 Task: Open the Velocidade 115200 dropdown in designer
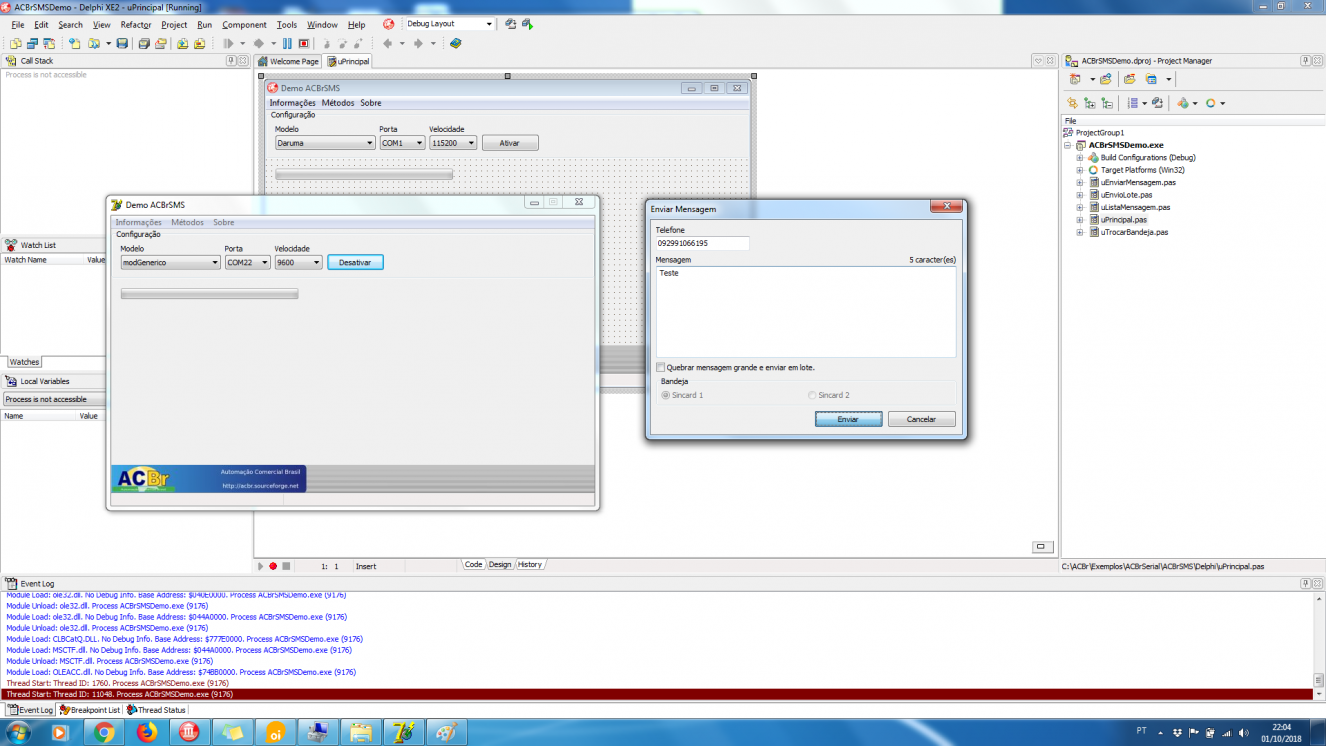tap(453, 143)
